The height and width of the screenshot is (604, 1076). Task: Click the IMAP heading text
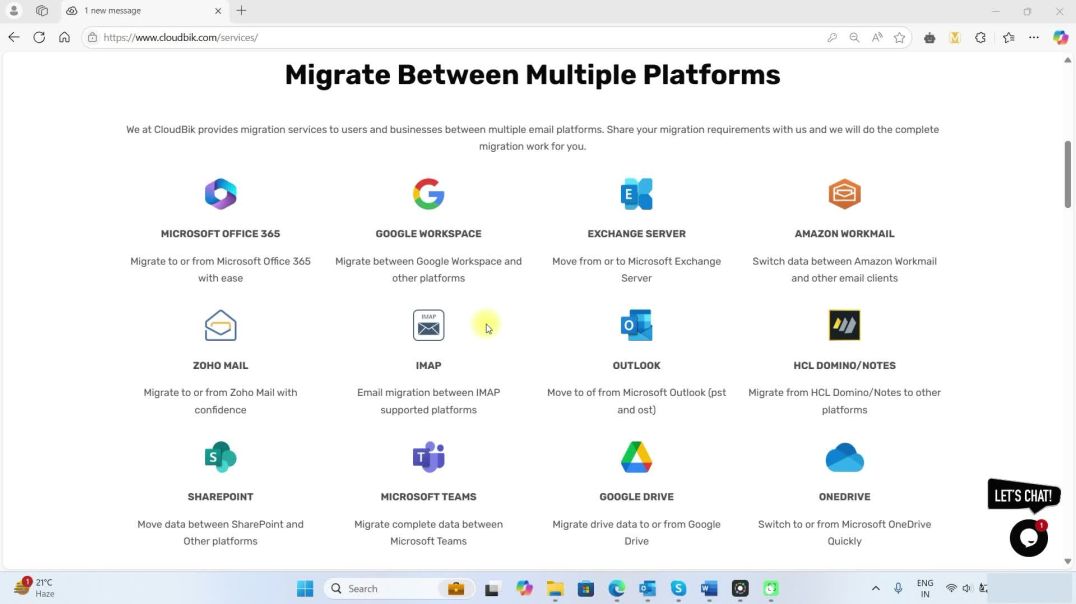pyautogui.click(x=428, y=365)
